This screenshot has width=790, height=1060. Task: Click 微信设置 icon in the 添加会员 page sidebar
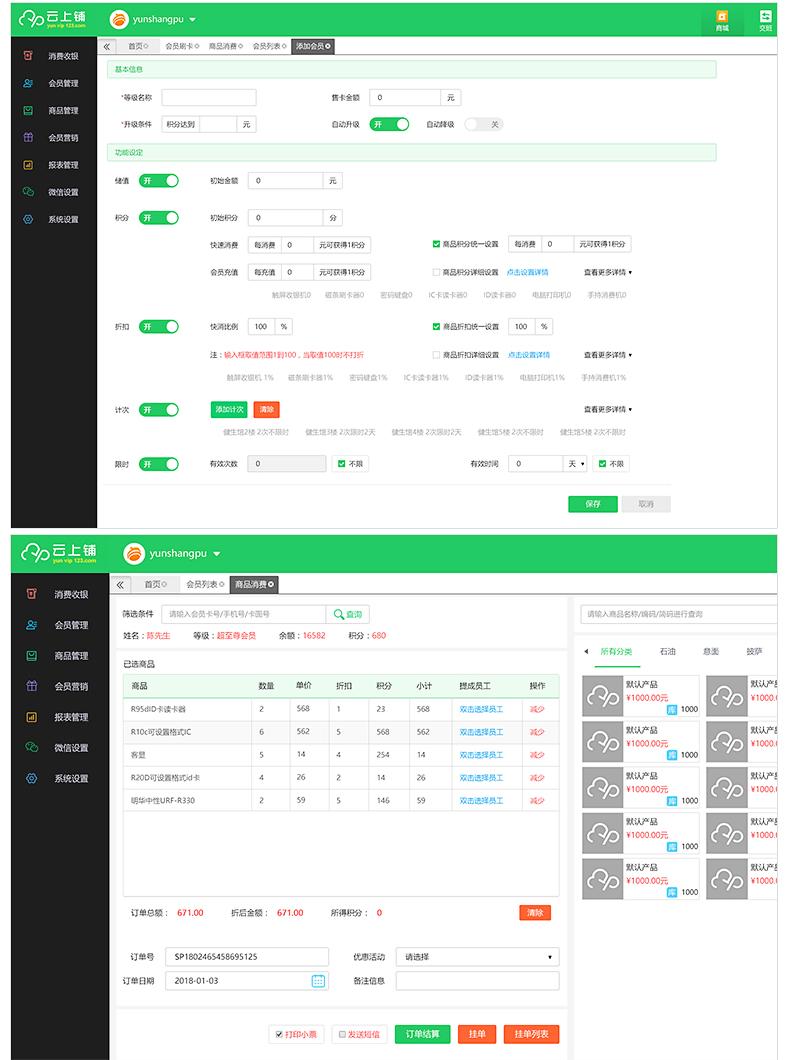click(28, 192)
